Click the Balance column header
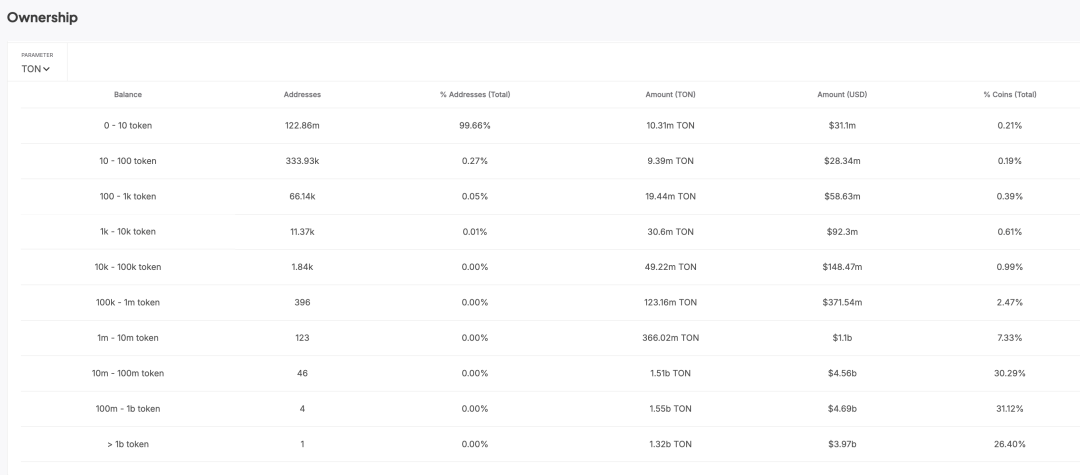The width and height of the screenshot is (1080, 475). (127, 95)
